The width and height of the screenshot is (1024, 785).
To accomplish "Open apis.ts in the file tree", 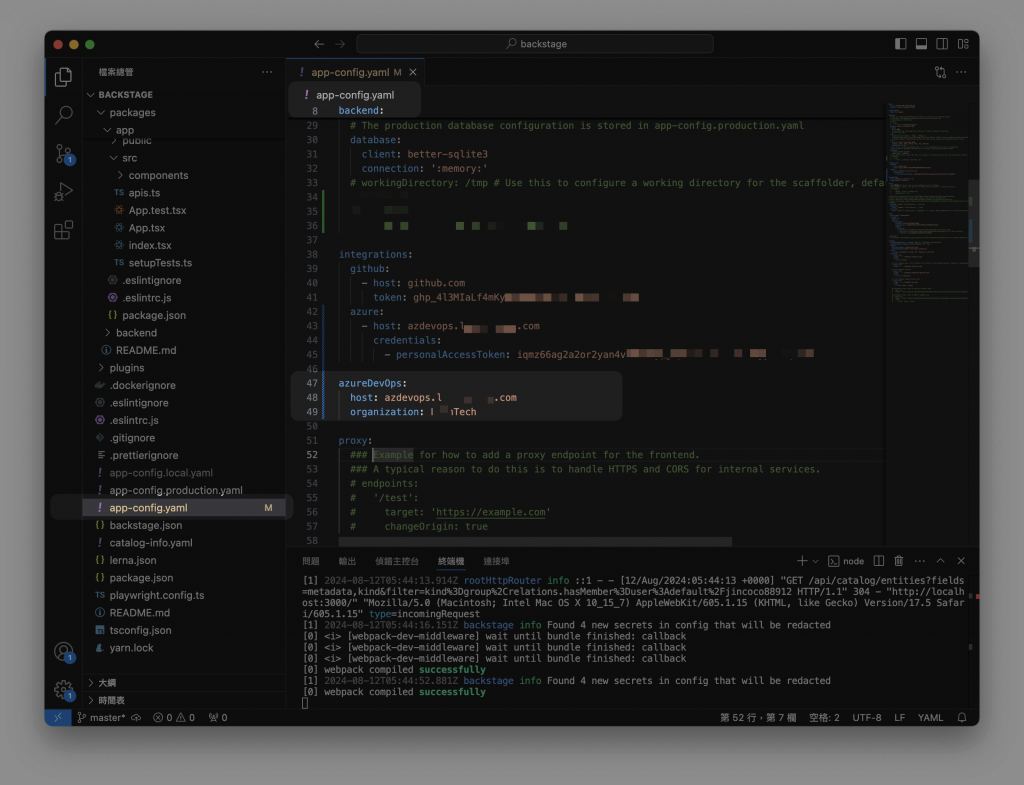I will click(144, 193).
